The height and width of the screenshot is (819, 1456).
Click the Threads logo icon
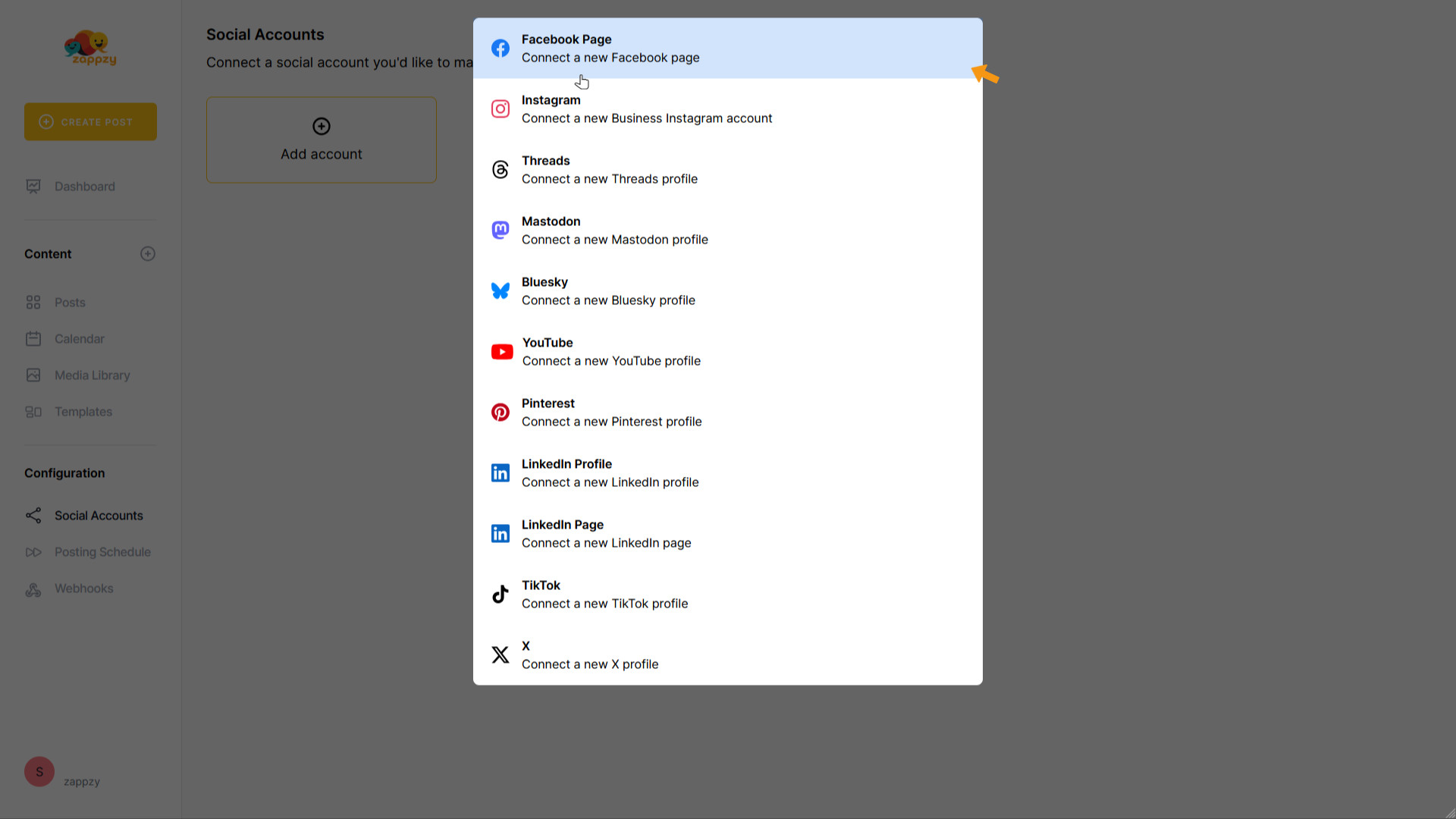pos(500,170)
